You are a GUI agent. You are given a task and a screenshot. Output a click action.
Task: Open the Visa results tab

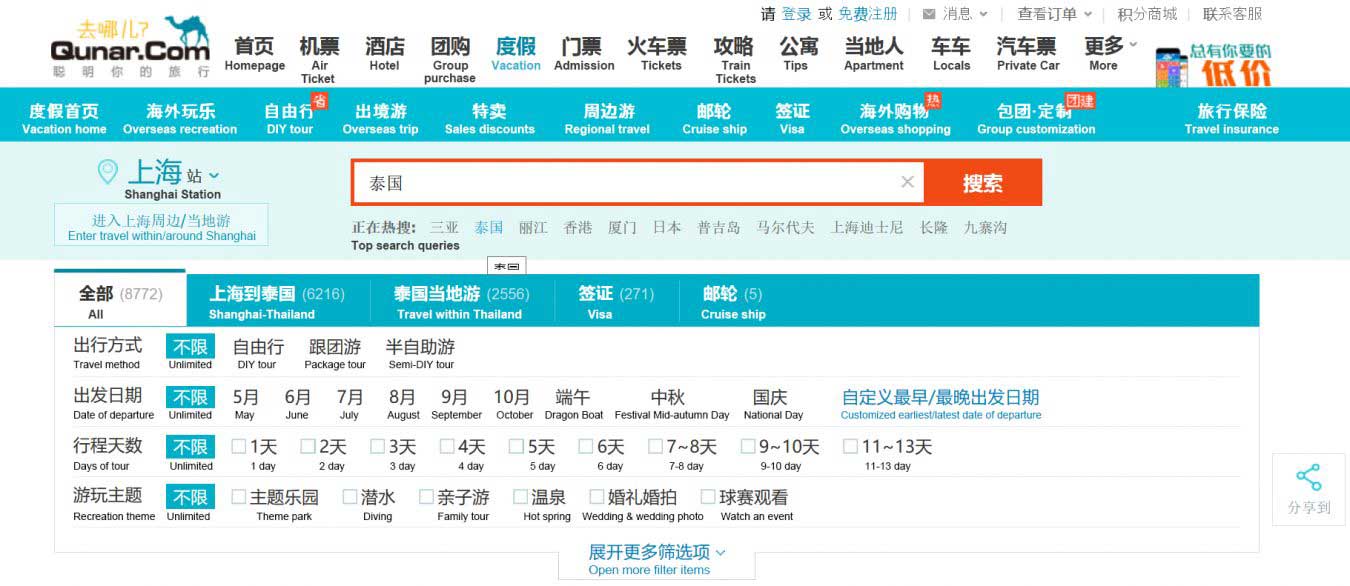click(615, 300)
